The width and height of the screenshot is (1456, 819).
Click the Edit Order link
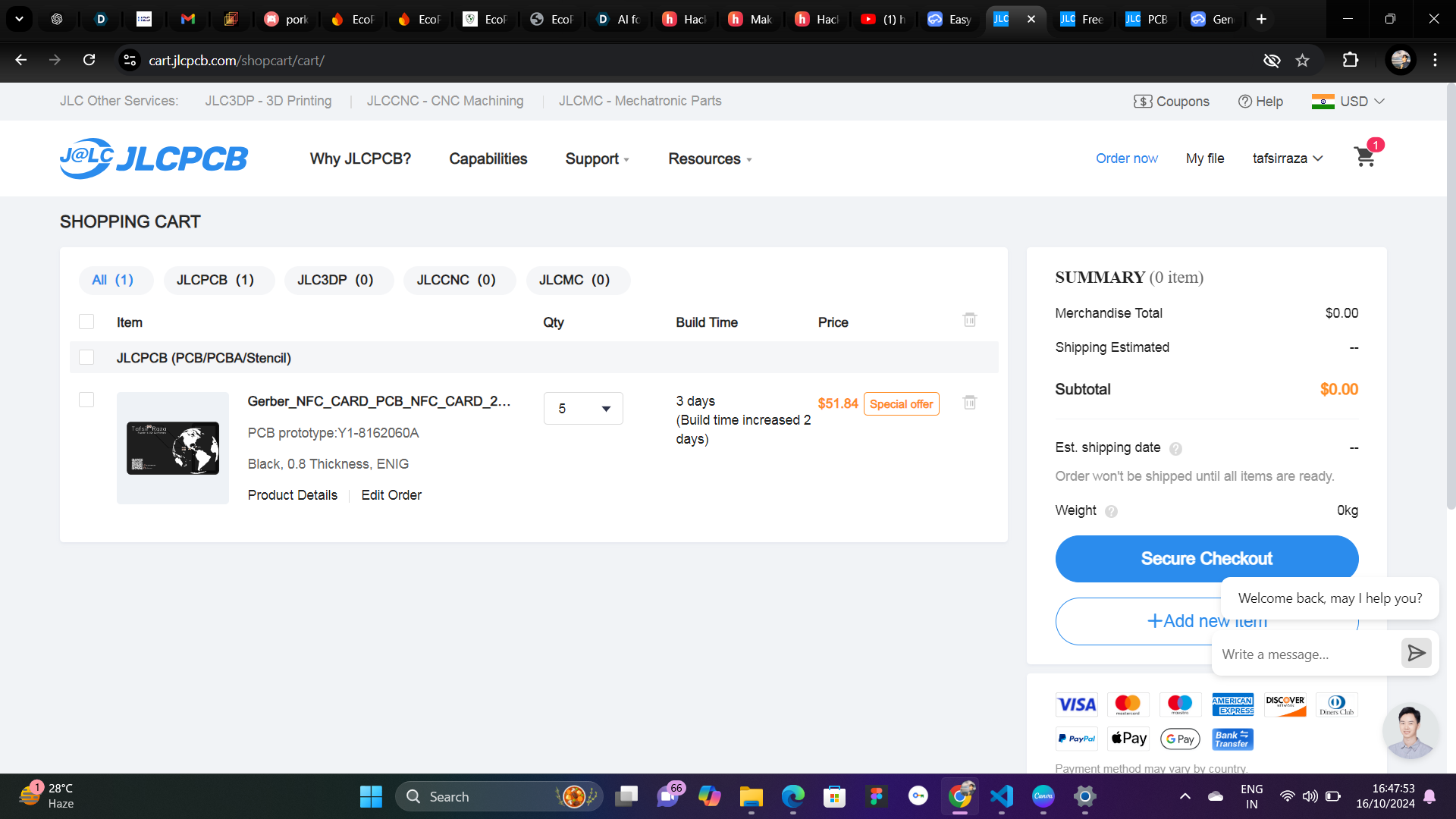[x=391, y=494]
